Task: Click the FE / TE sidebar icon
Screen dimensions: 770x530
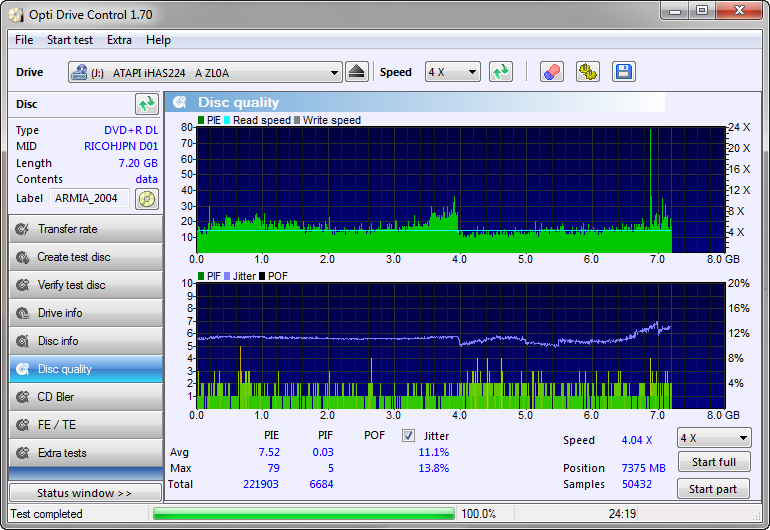Action: tap(22, 425)
